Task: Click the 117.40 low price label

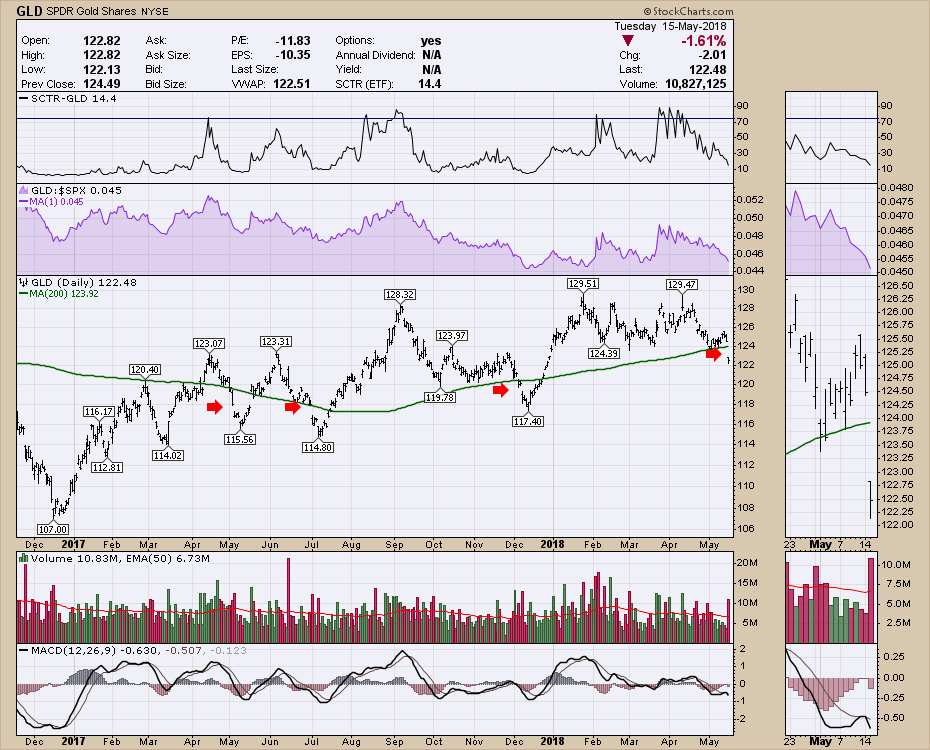Action: [x=528, y=422]
